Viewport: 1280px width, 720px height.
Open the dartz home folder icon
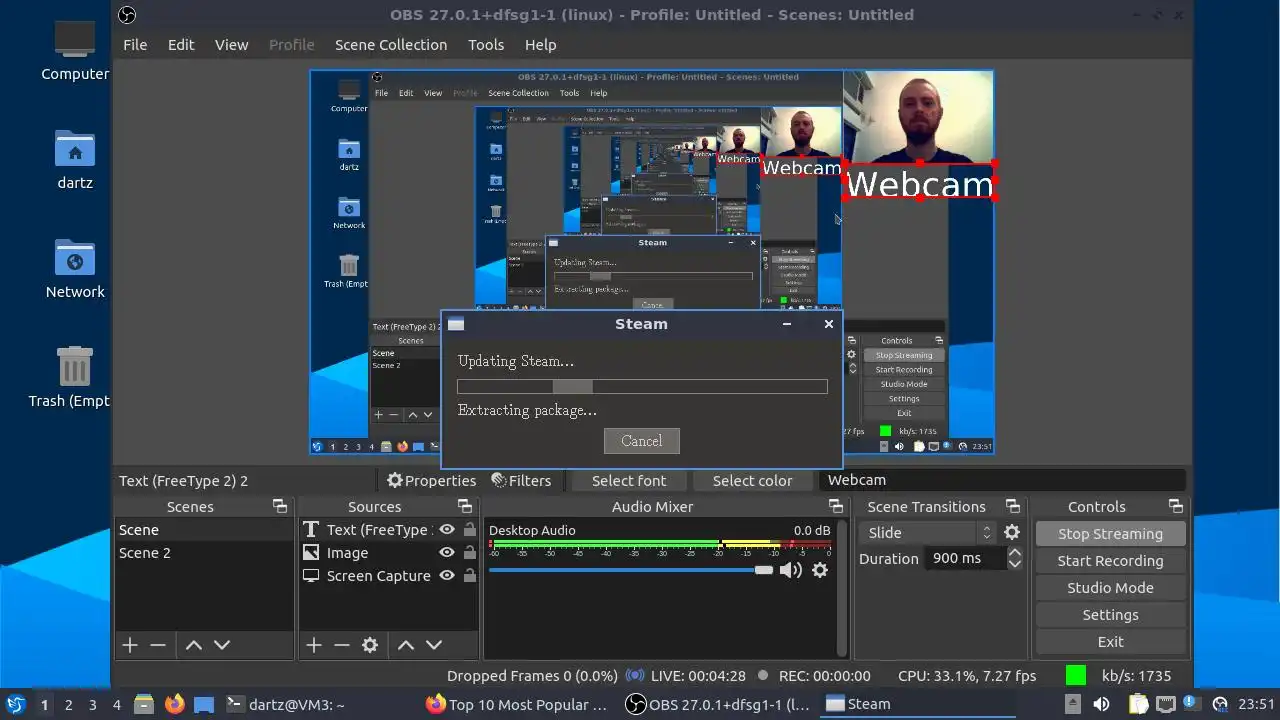click(75, 160)
